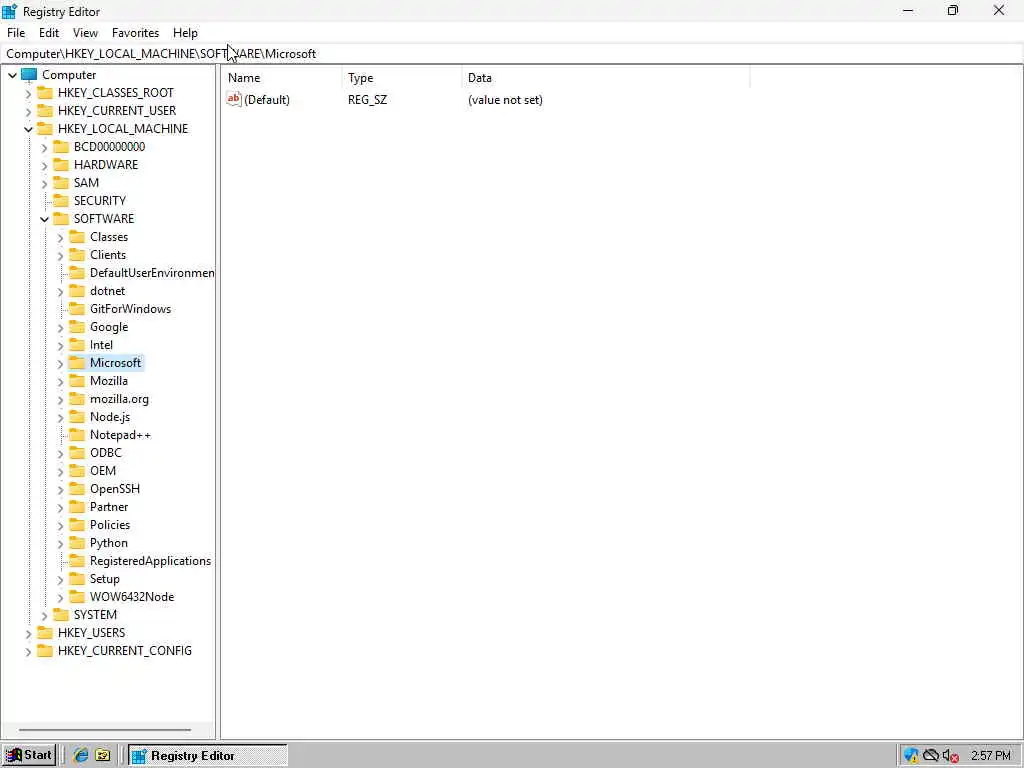Click the RegisteredApplications folder icon

tap(77, 560)
